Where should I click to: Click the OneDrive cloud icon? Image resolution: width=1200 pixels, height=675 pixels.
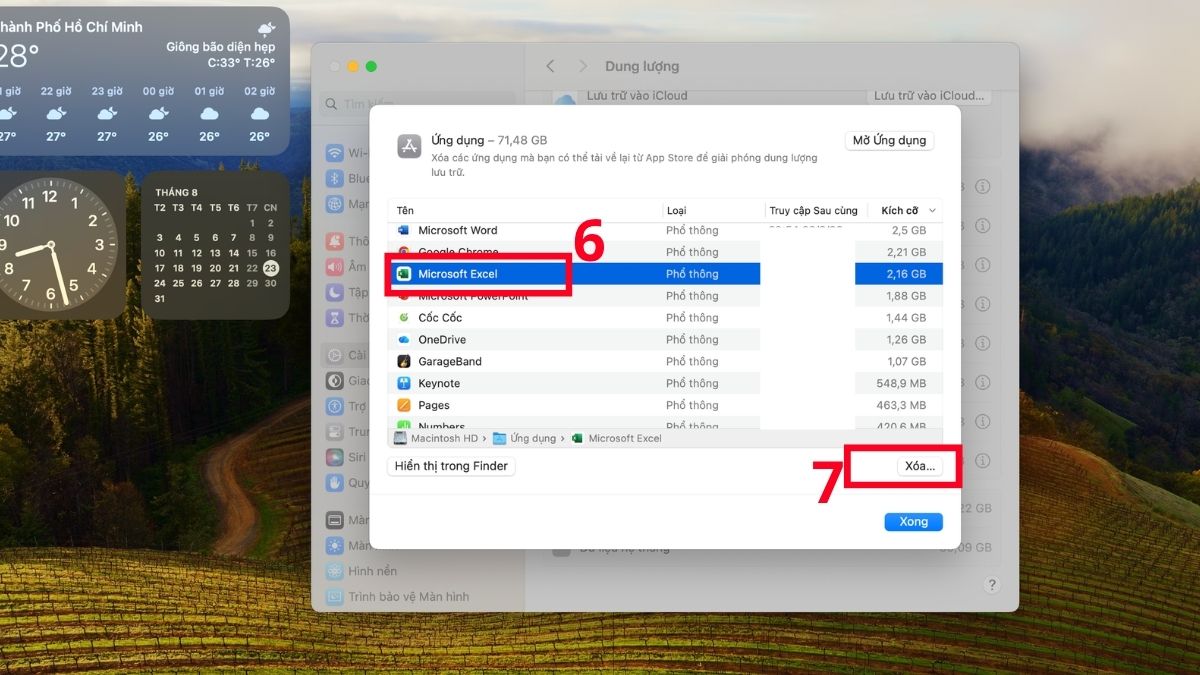403,339
